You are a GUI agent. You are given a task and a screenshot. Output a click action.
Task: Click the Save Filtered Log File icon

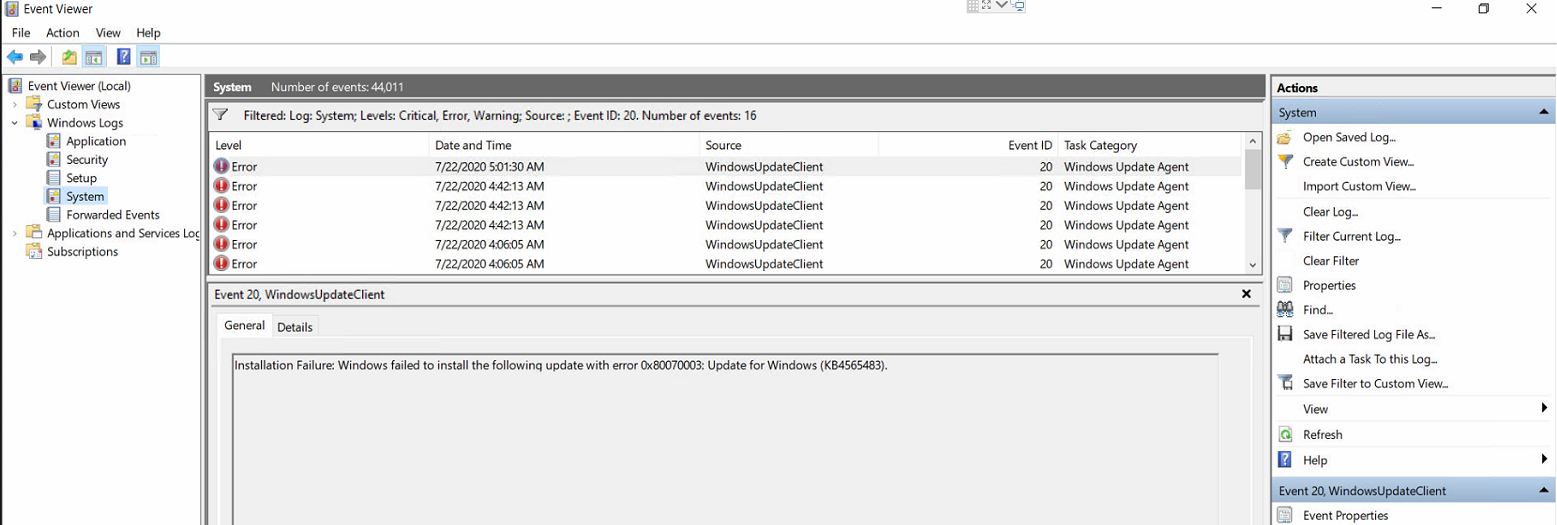click(1286, 335)
